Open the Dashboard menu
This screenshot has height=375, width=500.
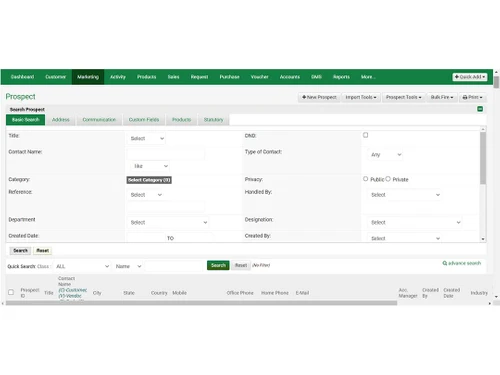pyautogui.click(x=22, y=77)
